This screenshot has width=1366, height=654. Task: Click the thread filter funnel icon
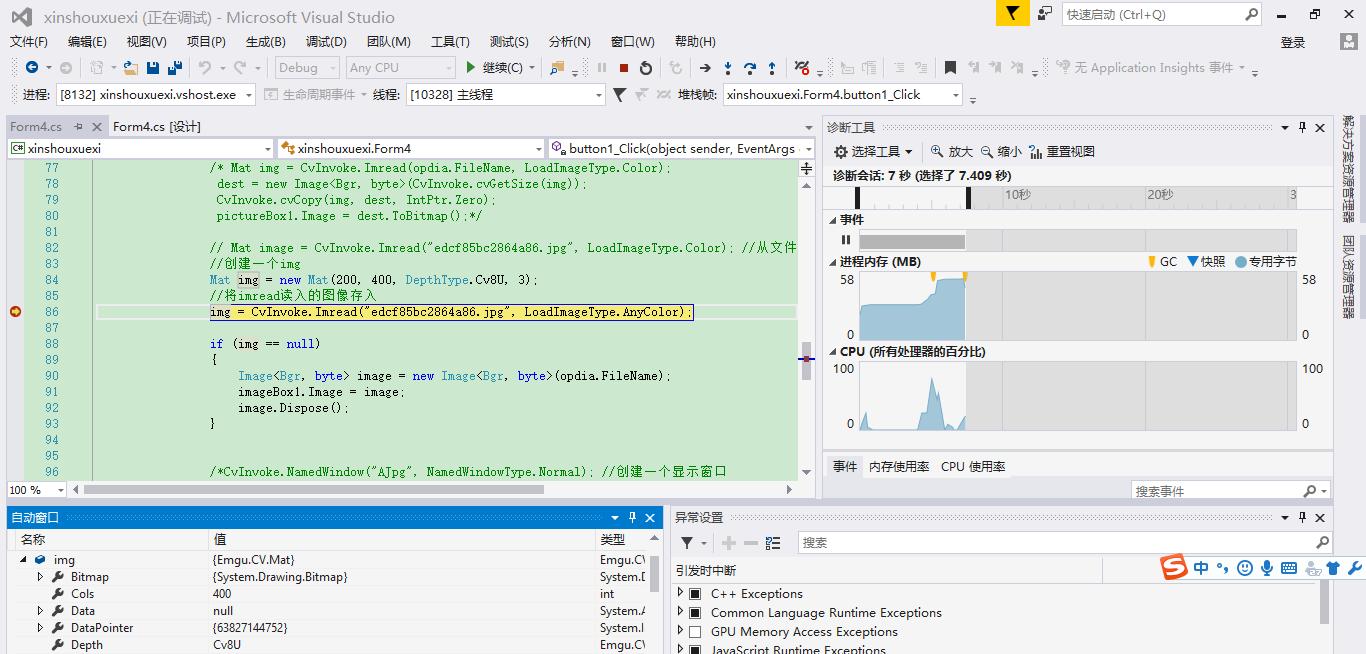[x=619, y=95]
